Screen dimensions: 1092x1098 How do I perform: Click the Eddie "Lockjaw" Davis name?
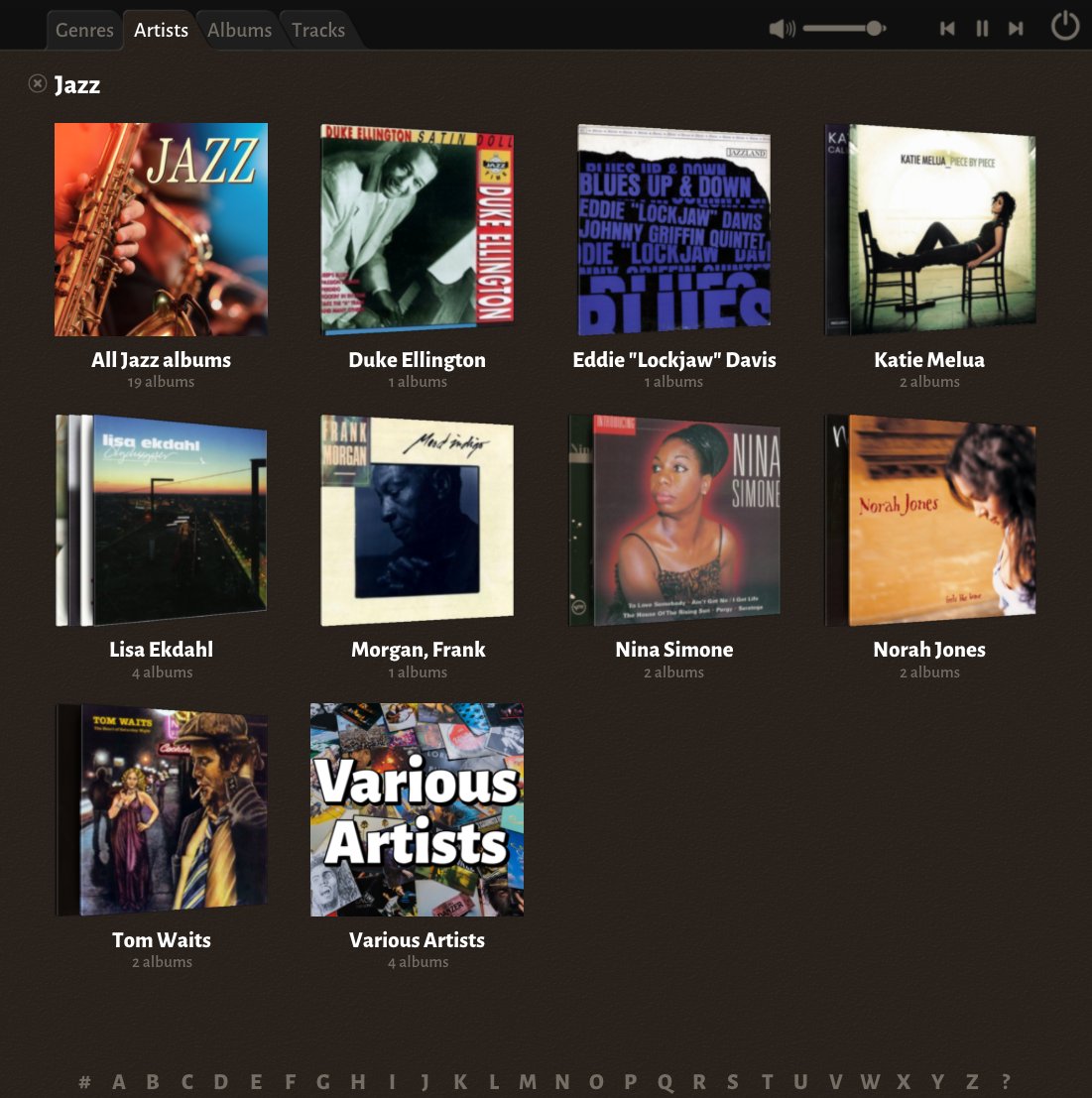(674, 360)
